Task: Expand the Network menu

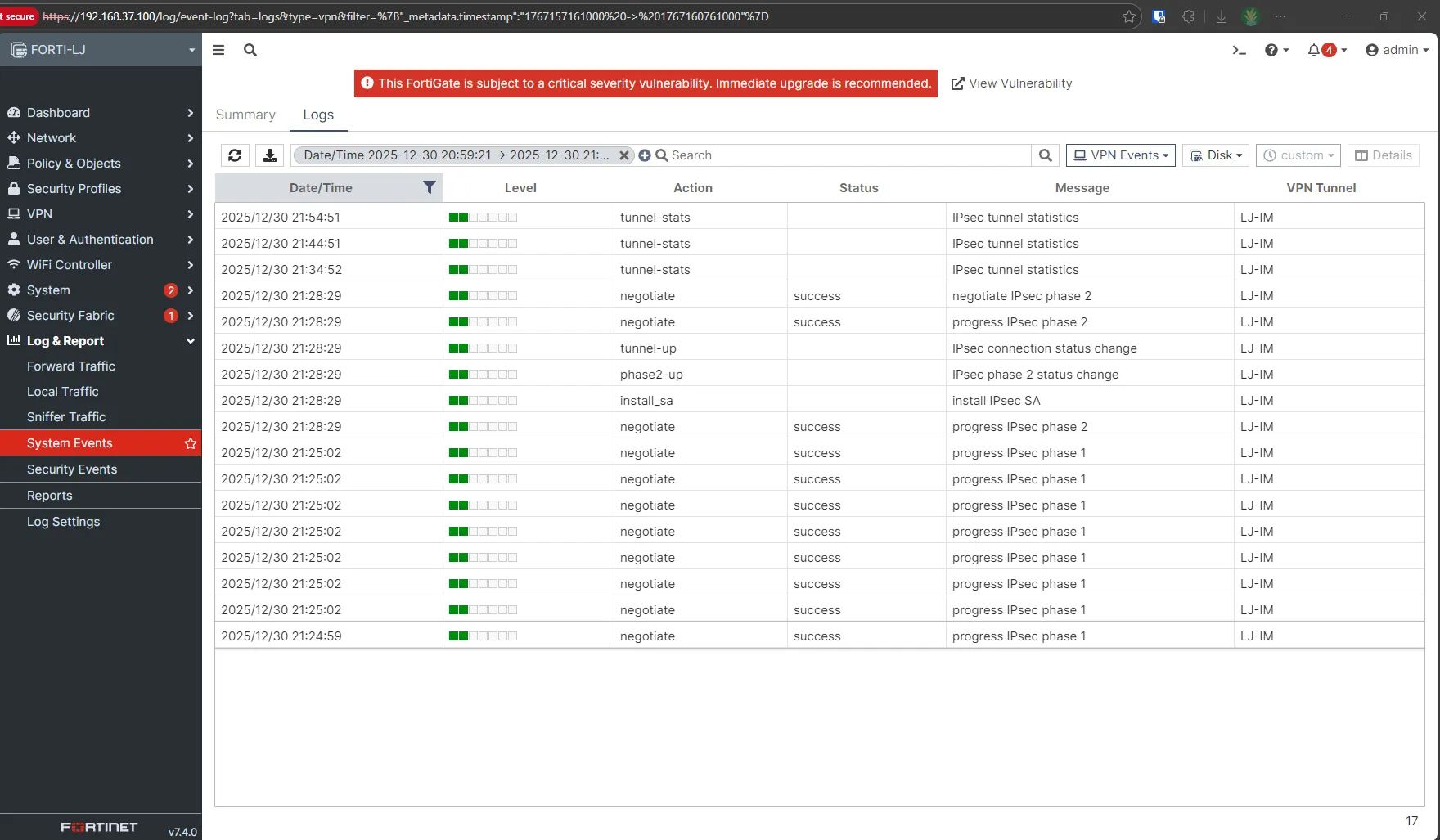Action: point(52,137)
